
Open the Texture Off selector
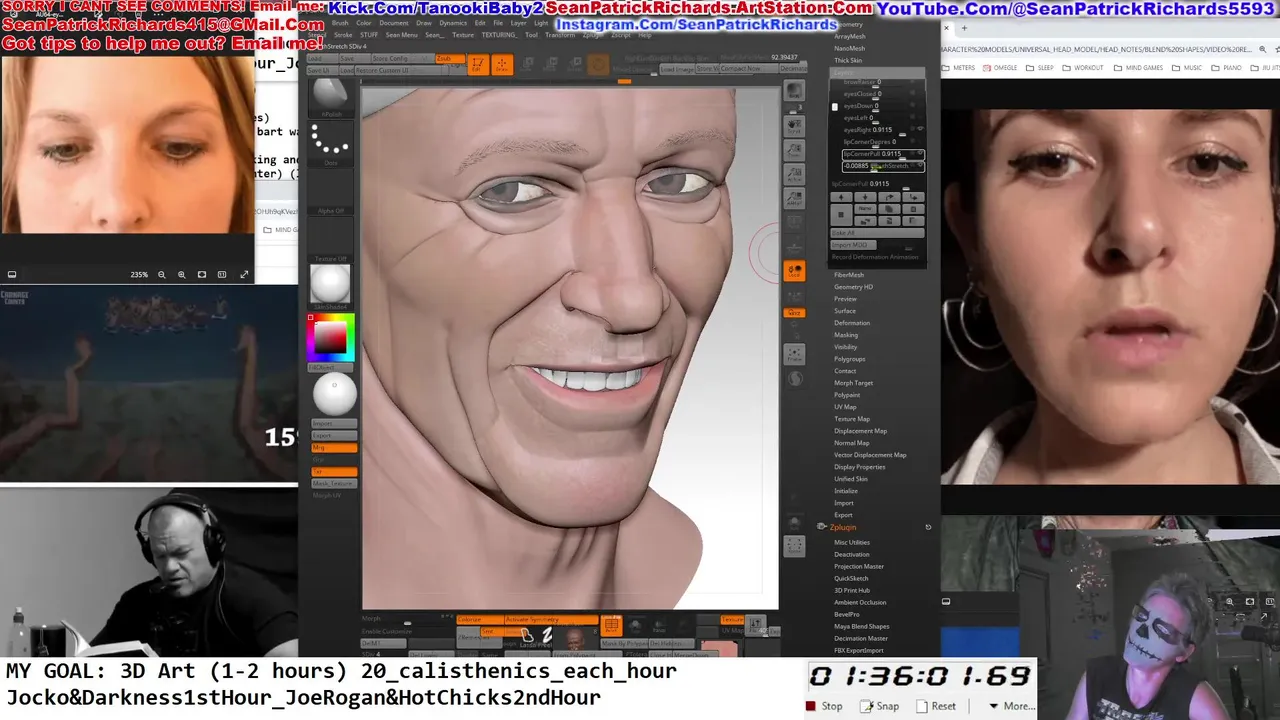point(330,240)
